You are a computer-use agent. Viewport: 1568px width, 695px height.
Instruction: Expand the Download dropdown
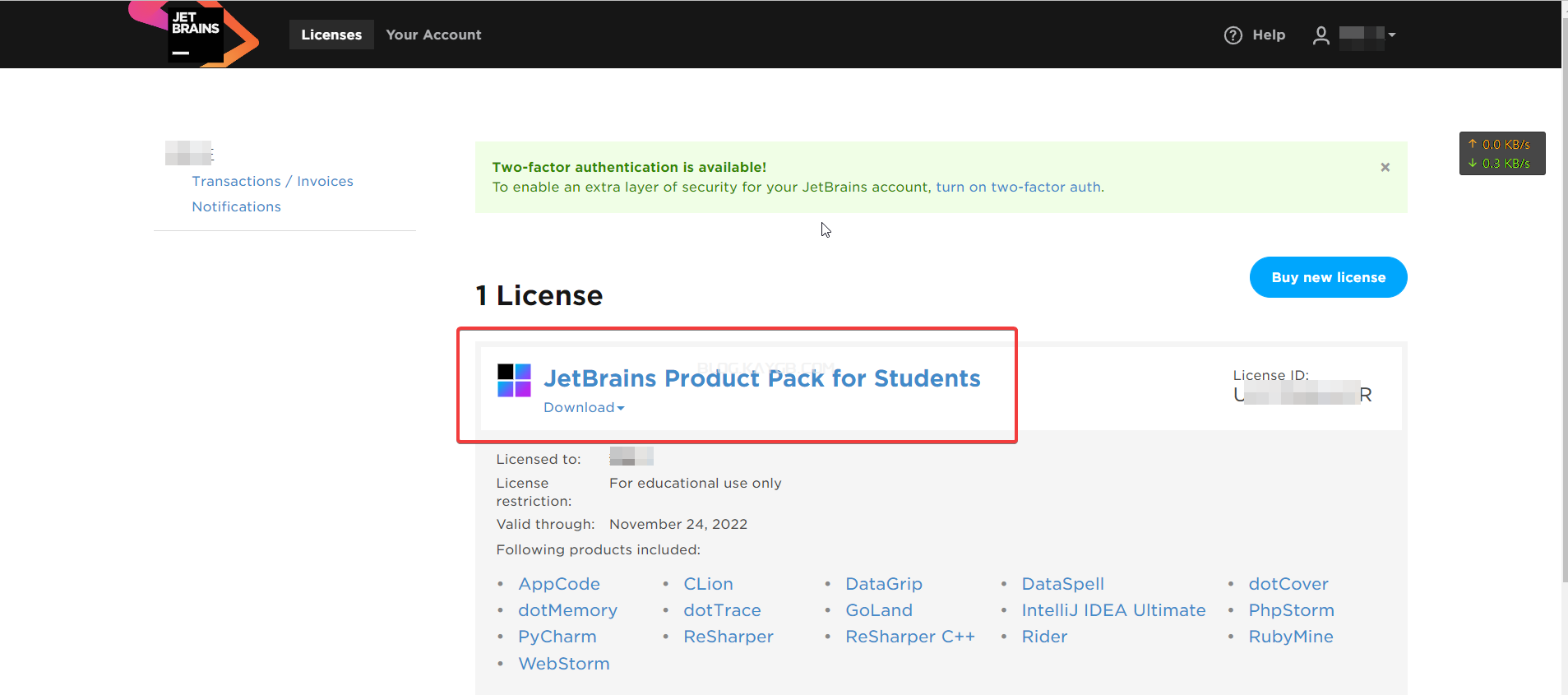pos(584,407)
